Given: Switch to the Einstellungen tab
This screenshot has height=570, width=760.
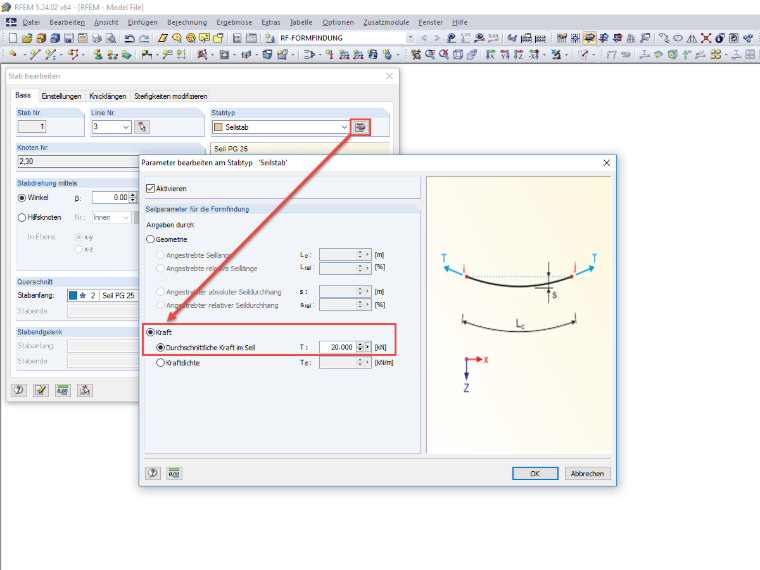Looking at the screenshot, I should 61,96.
